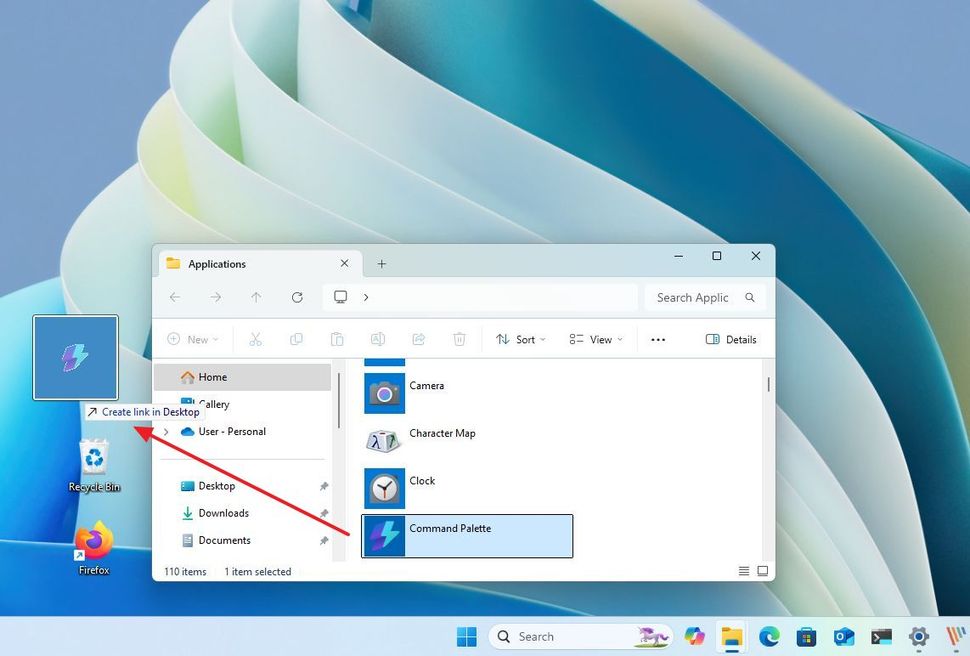Image resolution: width=970 pixels, height=656 pixels.
Task: Select Home in the navigation sidebar
Action: click(x=212, y=377)
